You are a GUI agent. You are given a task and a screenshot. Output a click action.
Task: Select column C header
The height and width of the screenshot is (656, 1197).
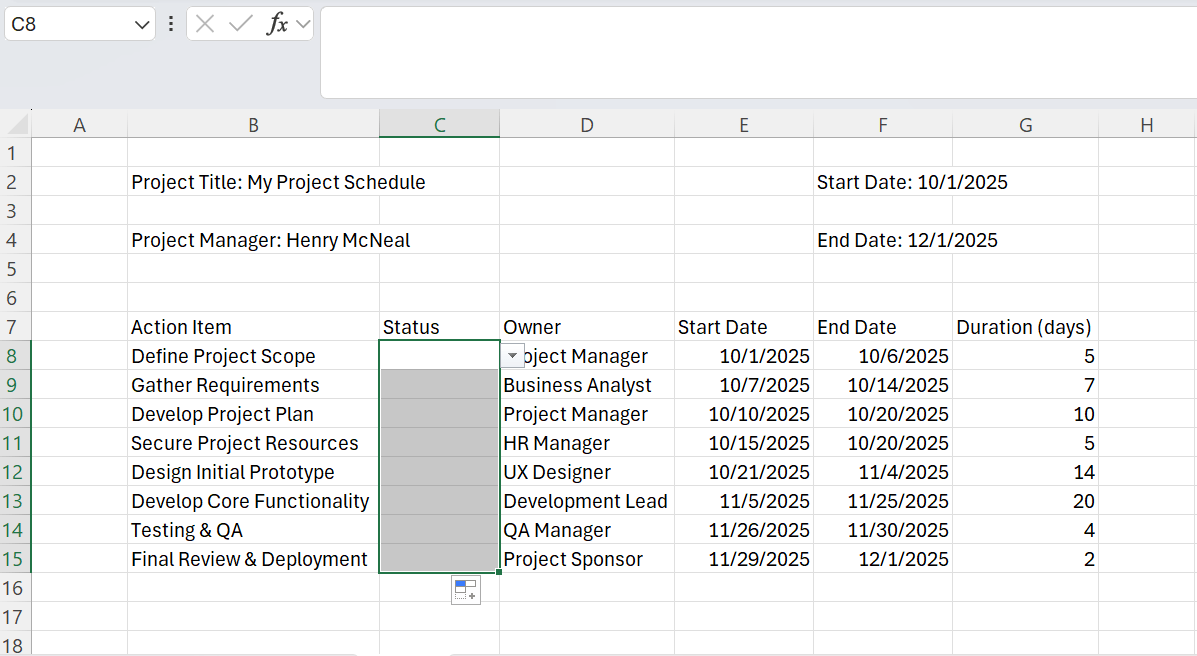[439, 125]
